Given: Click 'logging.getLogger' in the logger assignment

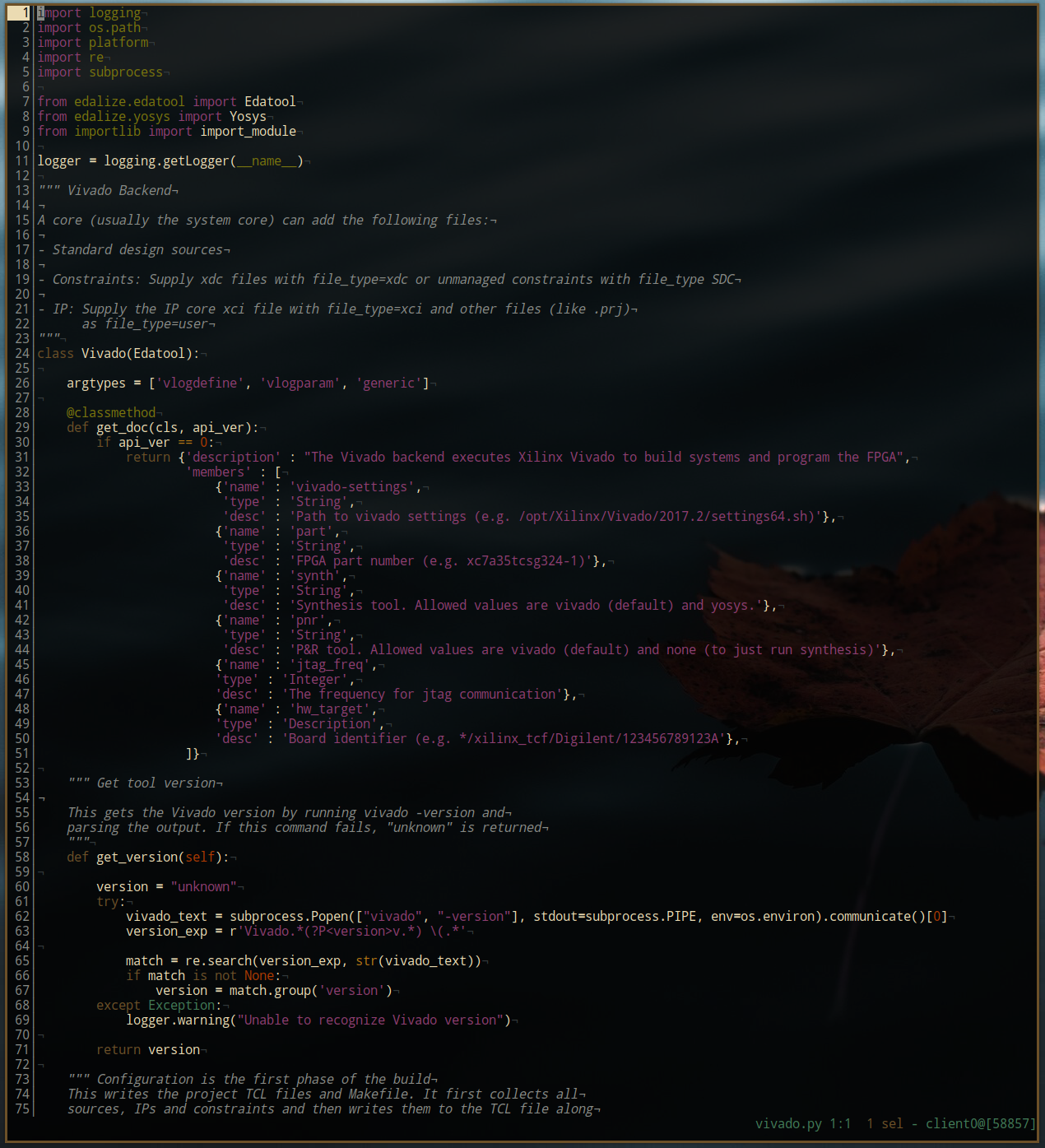Looking at the screenshot, I should [x=166, y=160].
